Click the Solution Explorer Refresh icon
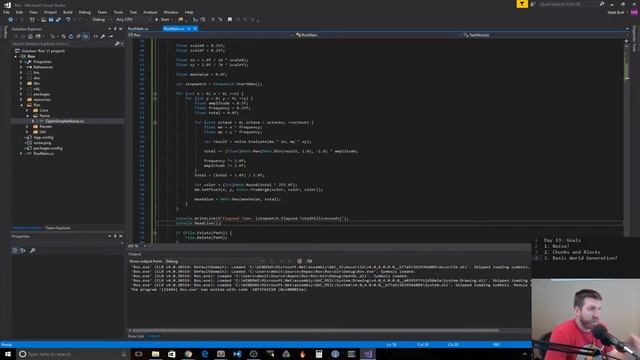640x360 pixels. pyautogui.click(x=71, y=36)
